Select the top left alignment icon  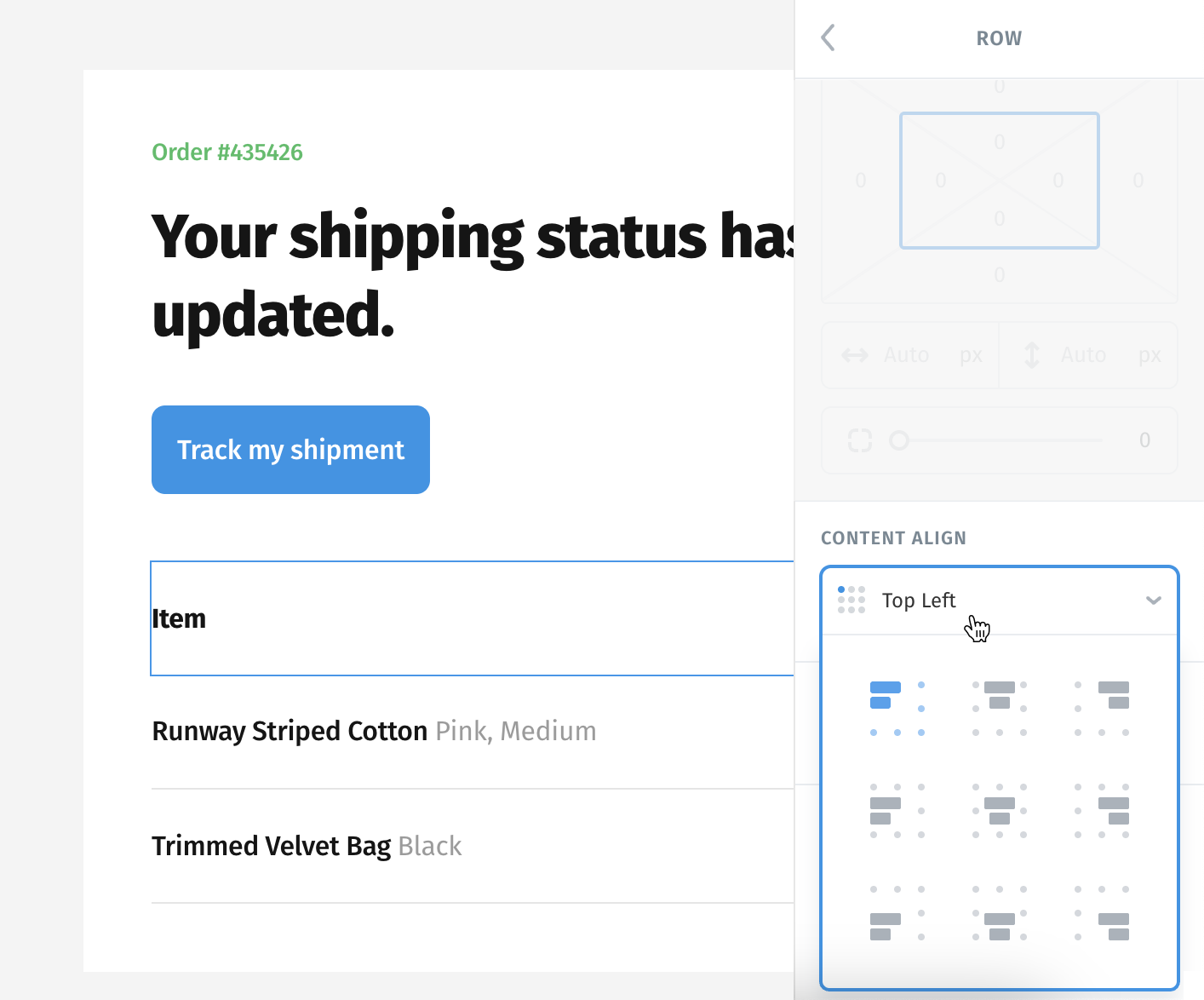tap(897, 708)
